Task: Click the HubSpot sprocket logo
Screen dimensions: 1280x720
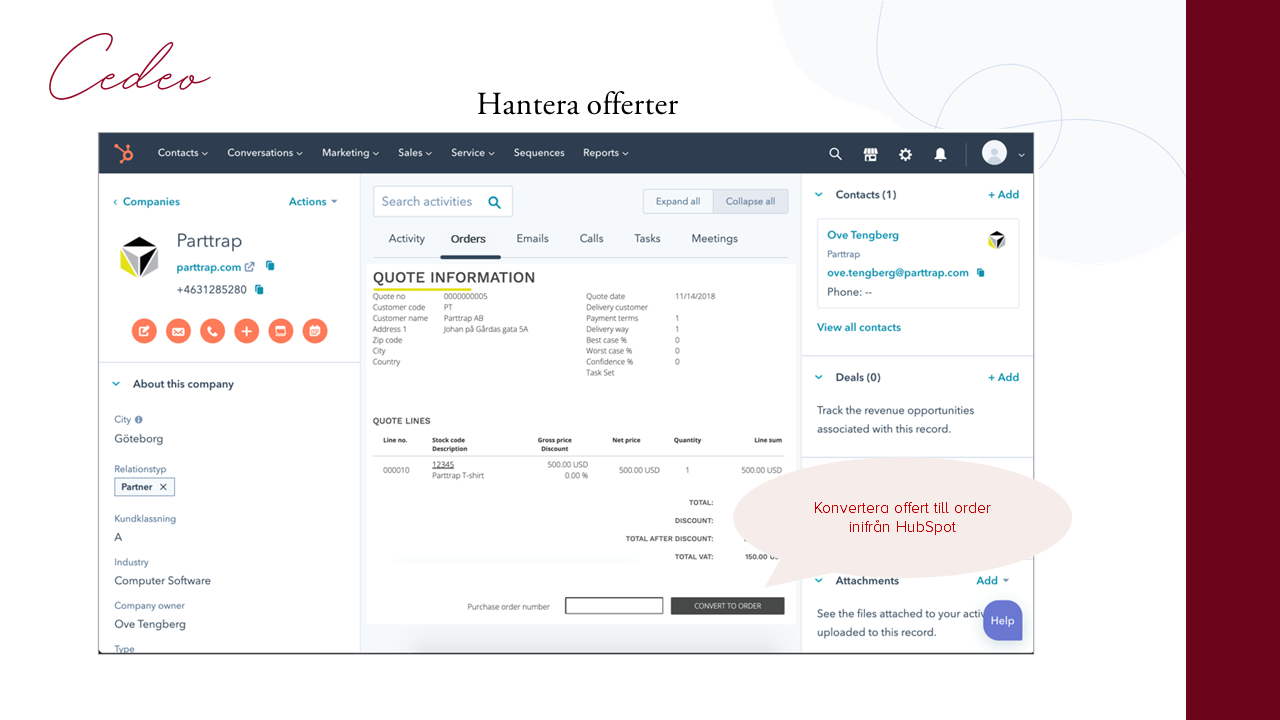Action: (x=124, y=153)
